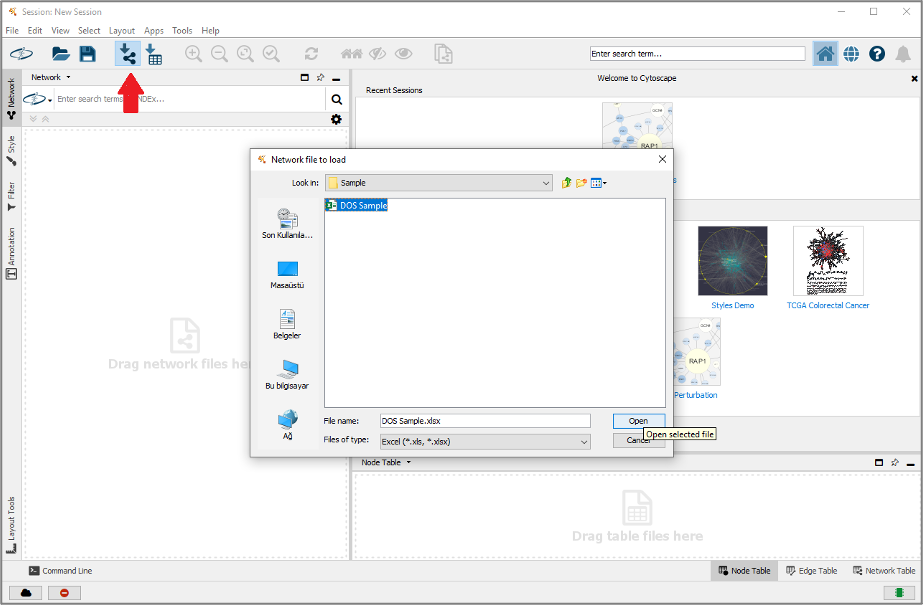The image size is (924, 606).
Task: Create new folder in file dialog
Action: (581, 183)
